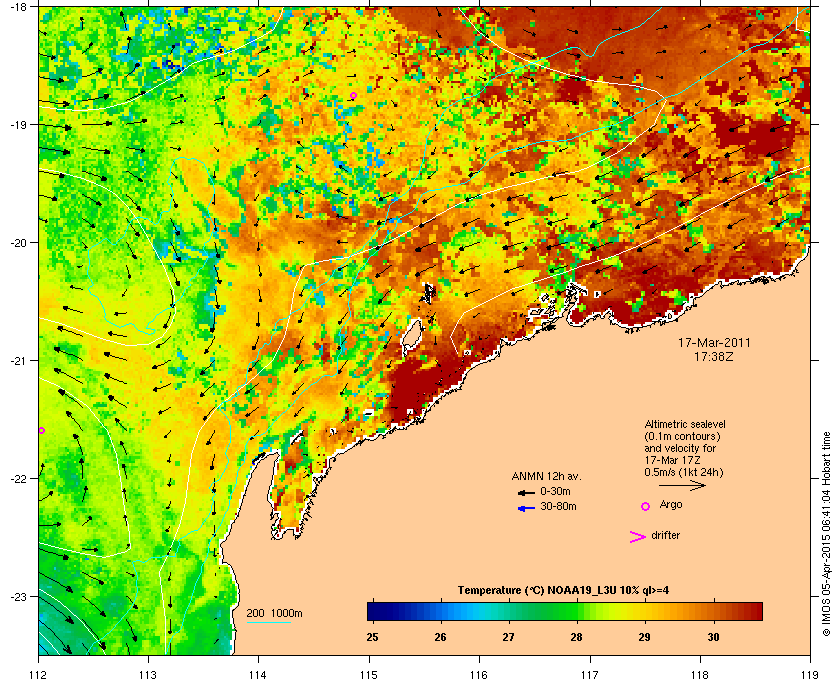Click the Argo float marker near latitude -18.8

353,96
